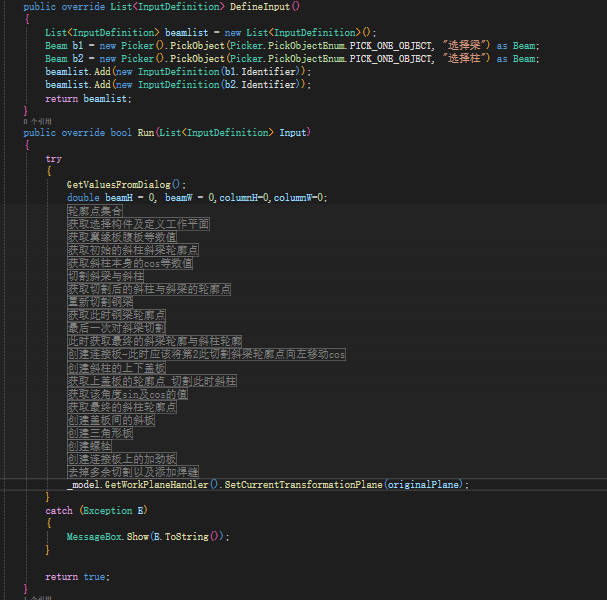This screenshot has width=607, height=600.
Task: Expand the collapsed region 获取斜柱本身的cos等数值
Action: click(130, 263)
